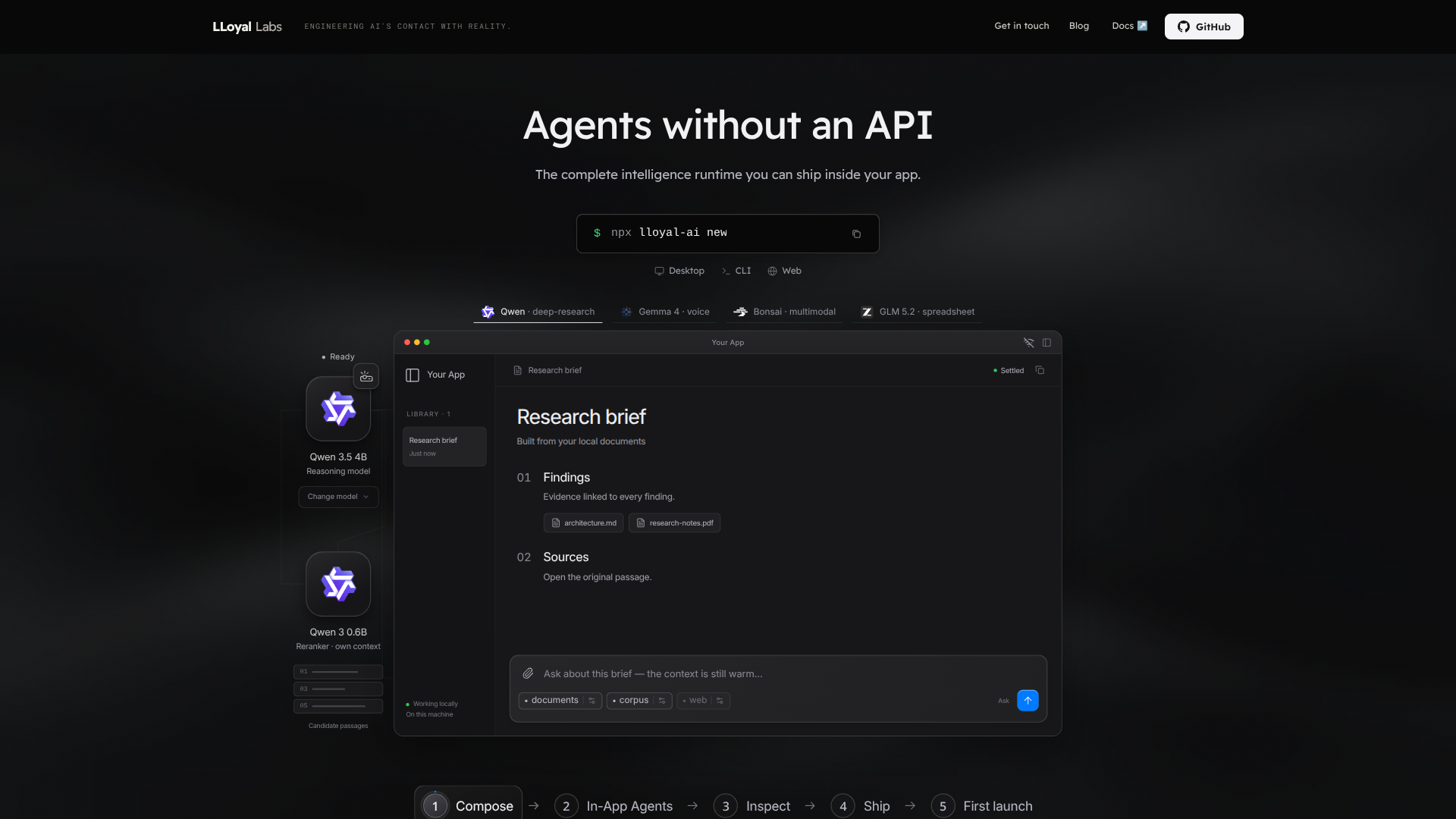Click the offline wifi icon in app titlebar
Screen dimensions: 1456x819
[x=1028, y=343]
